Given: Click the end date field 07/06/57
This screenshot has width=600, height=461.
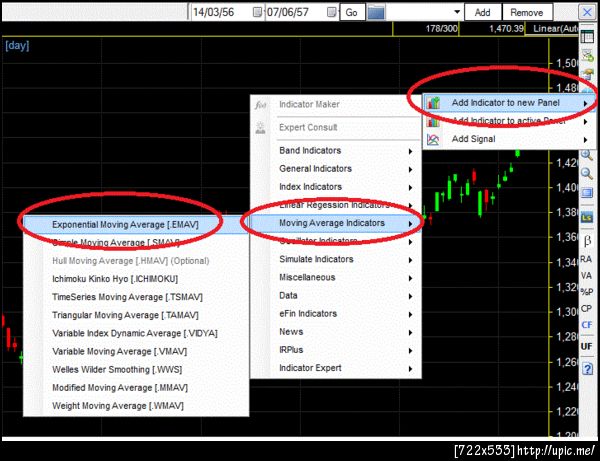Looking at the screenshot, I should pos(296,12).
